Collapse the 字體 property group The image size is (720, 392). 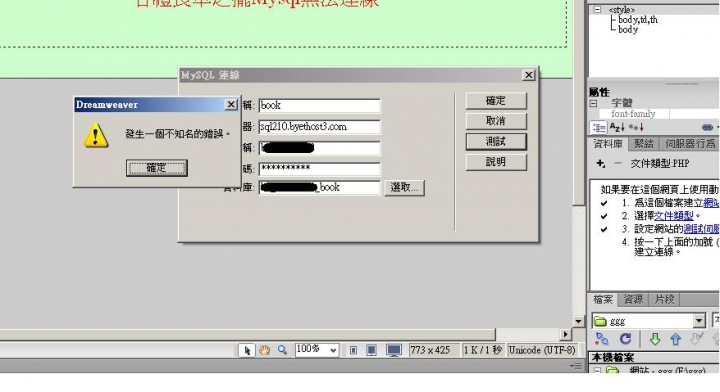click(x=593, y=103)
